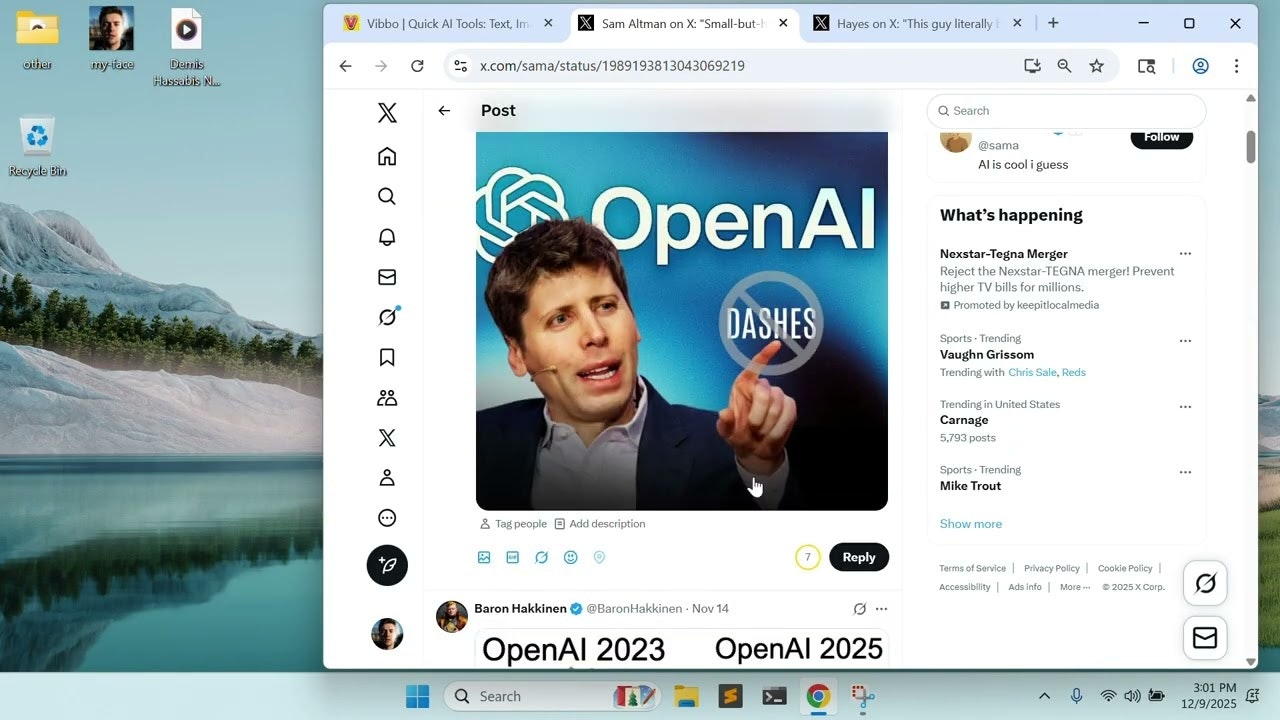The image size is (1280, 720).
Task: Open More circle menu in sidebar
Action: 387,518
